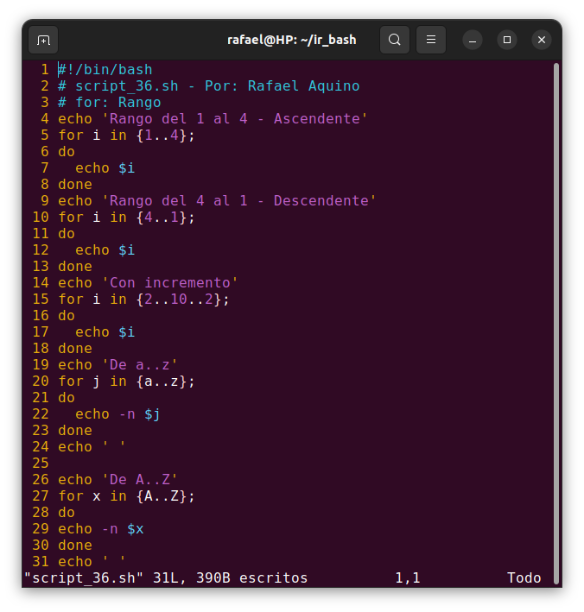584x612 pixels.
Task: Open the terminal search
Action: pyautogui.click(x=394, y=40)
